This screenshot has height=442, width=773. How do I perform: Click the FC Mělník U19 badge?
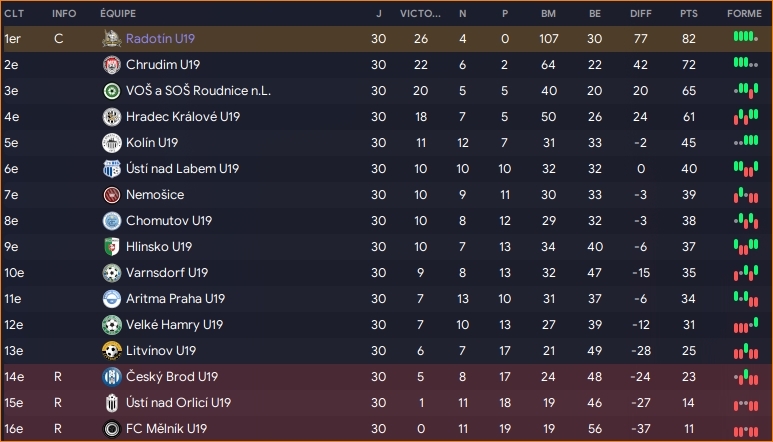coord(111,428)
